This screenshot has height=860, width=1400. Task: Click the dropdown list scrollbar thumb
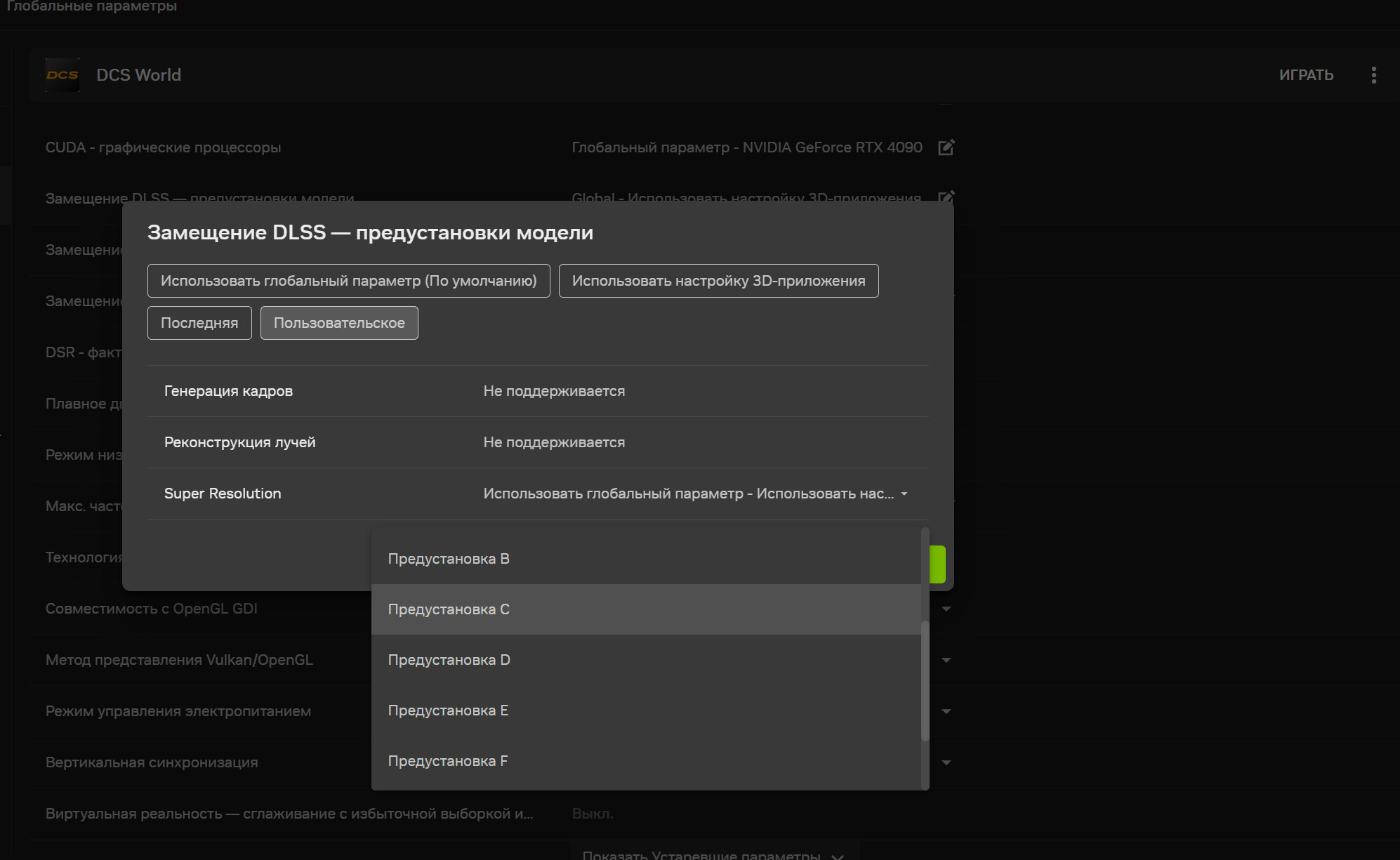(x=925, y=680)
